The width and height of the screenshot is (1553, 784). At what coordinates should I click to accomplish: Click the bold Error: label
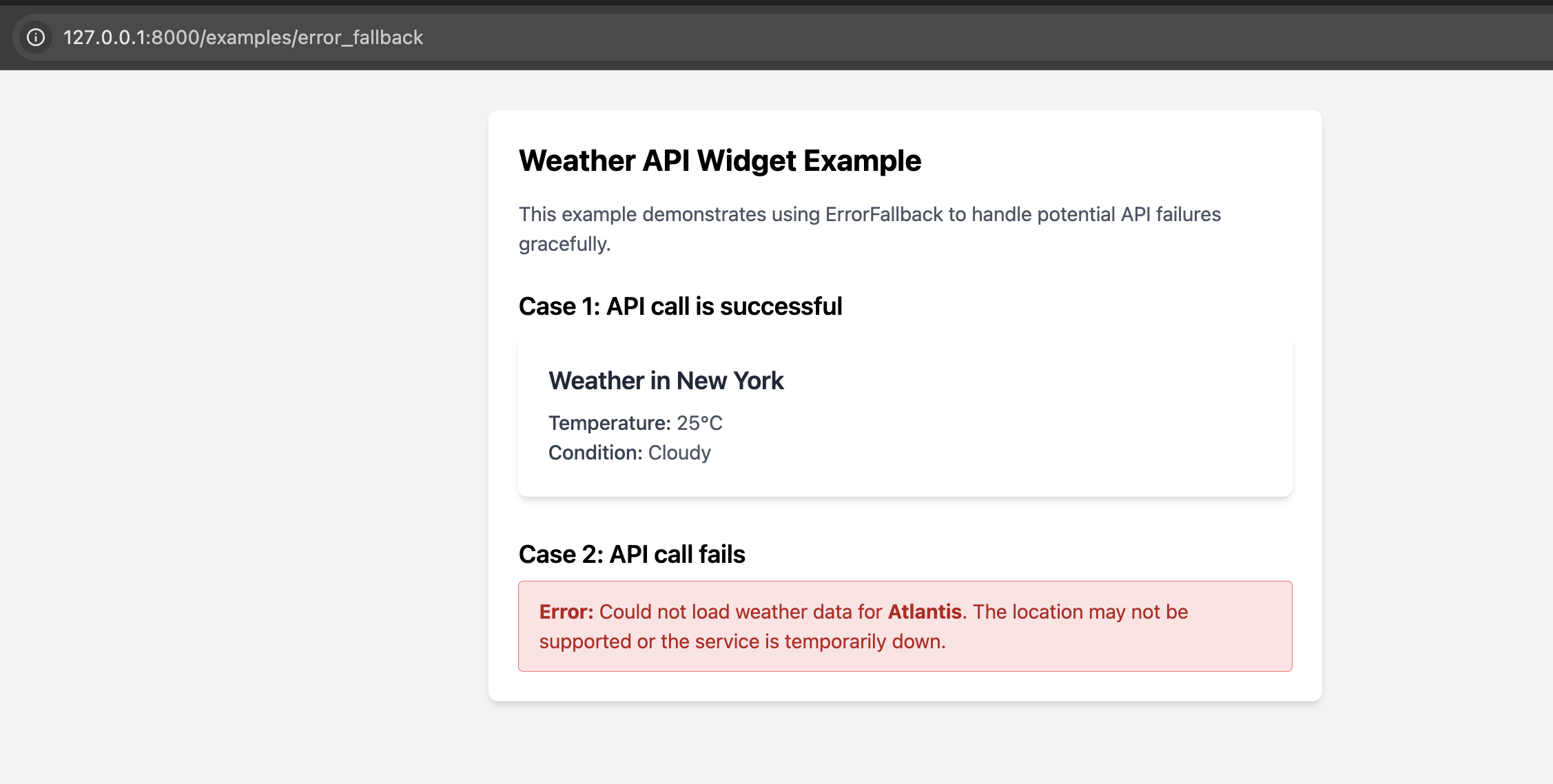pos(566,612)
